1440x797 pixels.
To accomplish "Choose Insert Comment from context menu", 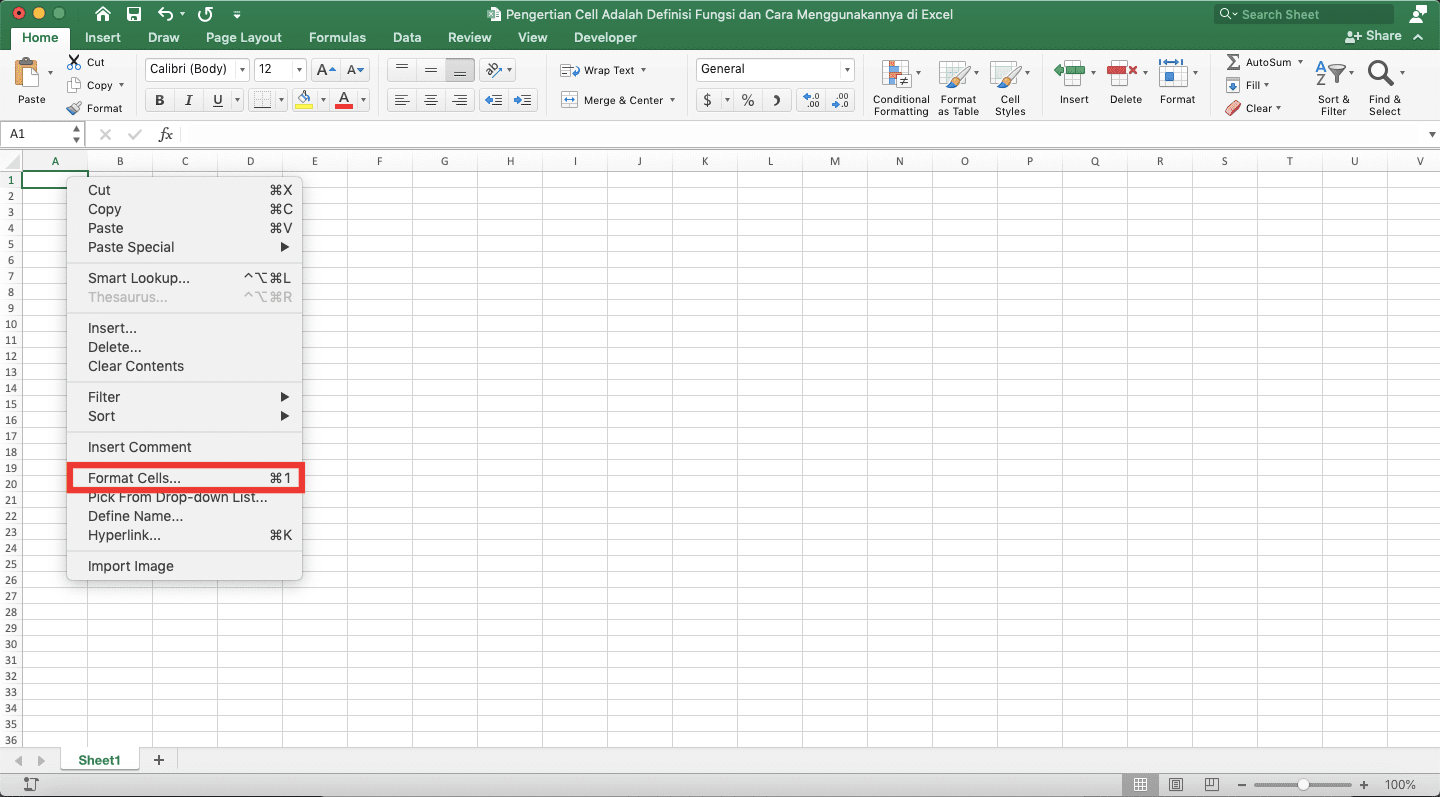I will click(x=184, y=447).
